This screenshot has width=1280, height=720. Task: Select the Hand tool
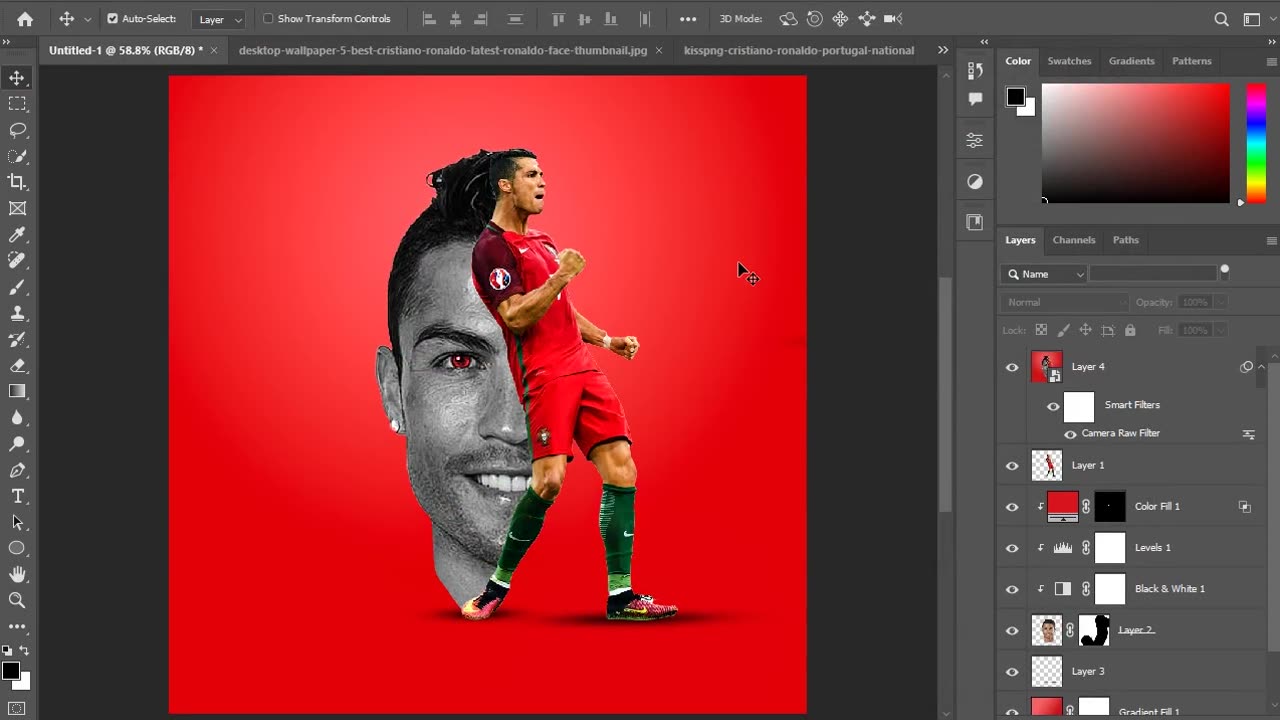[x=17, y=574]
